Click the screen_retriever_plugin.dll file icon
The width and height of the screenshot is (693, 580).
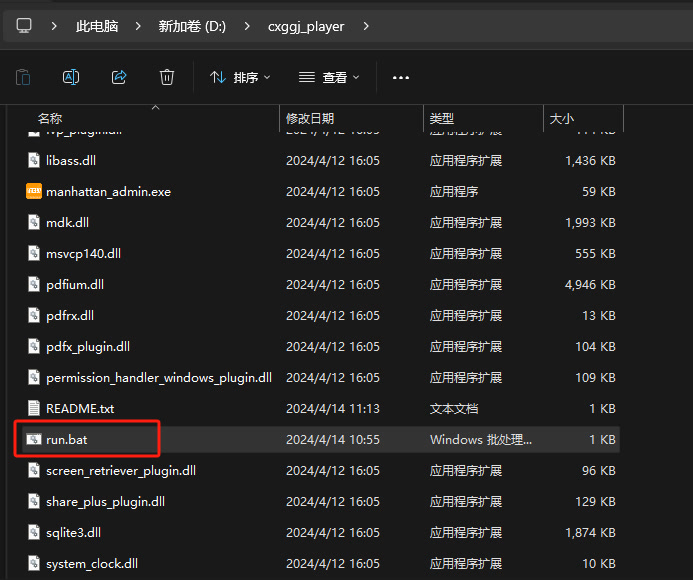34,470
